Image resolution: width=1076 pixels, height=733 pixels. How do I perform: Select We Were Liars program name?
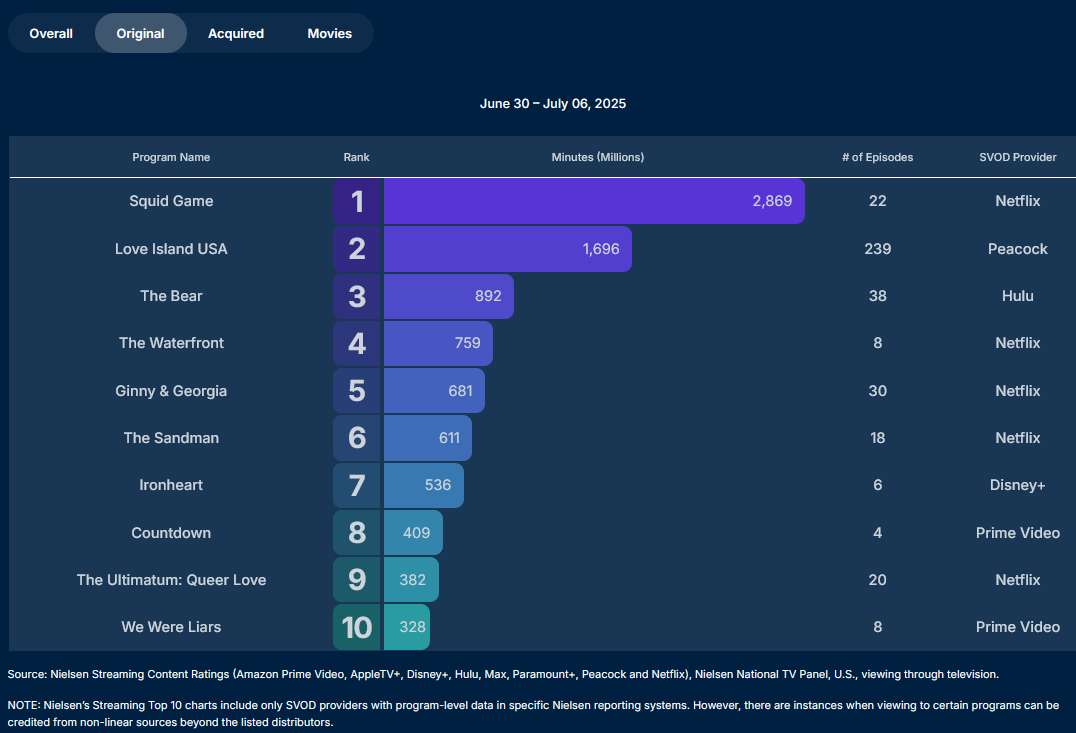coord(171,627)
